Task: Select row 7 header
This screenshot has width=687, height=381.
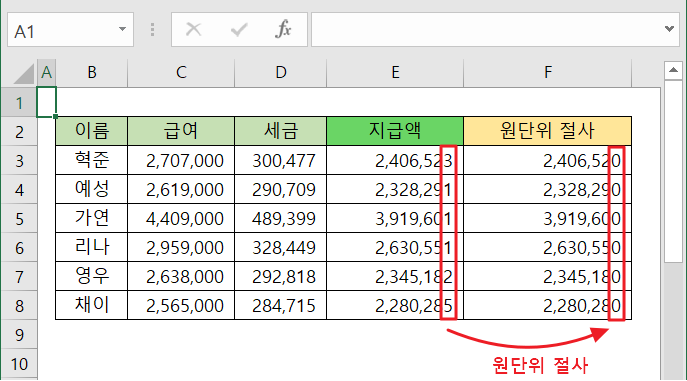Action: pyautogui.click(x=19, y=276)
